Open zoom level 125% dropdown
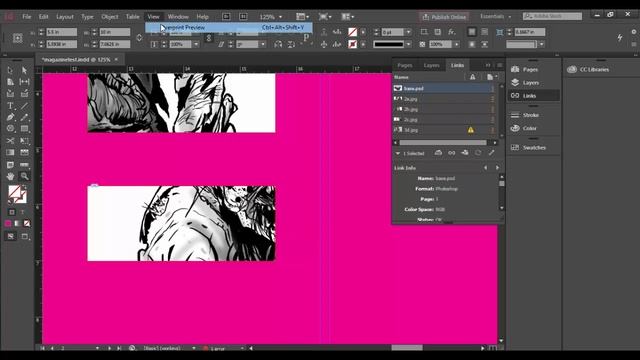640x360 pixels. coord(280,17)
